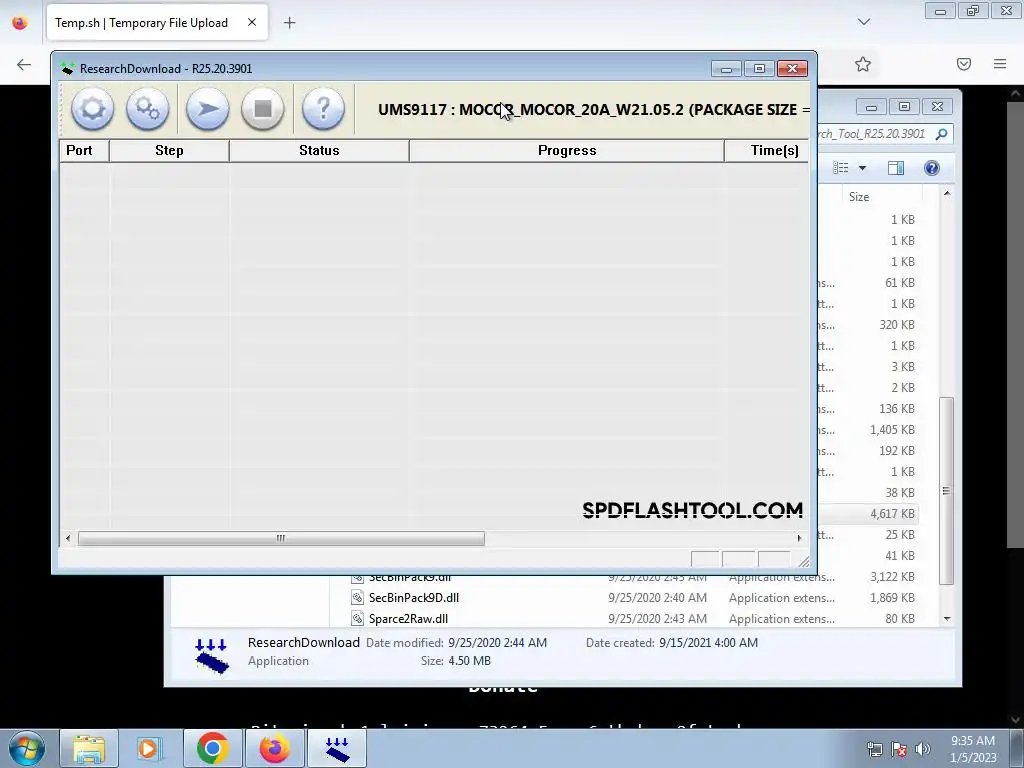Image resolution: width=1024 pixels, height=768 pixels.
Task: Open Action Center flag tray icon
Action: (899, 750)
